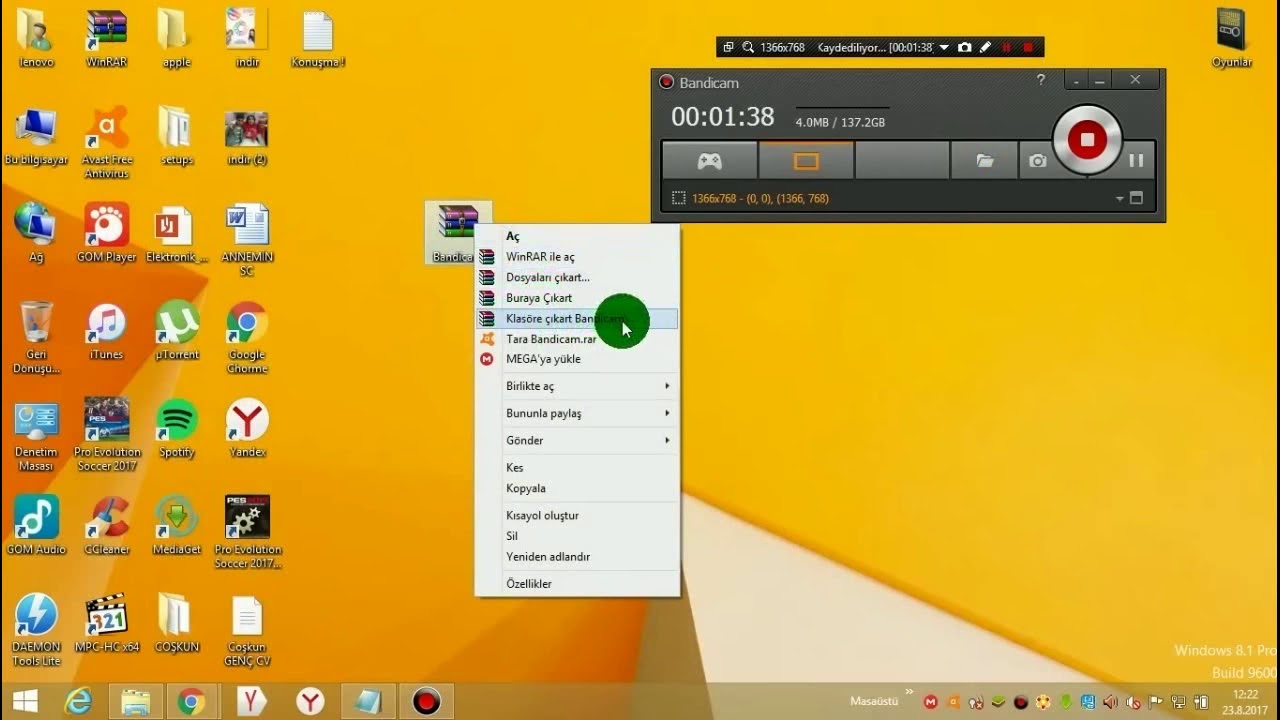Select Geri Dönüşüm recycle bin icon

[x=36, y=338]
